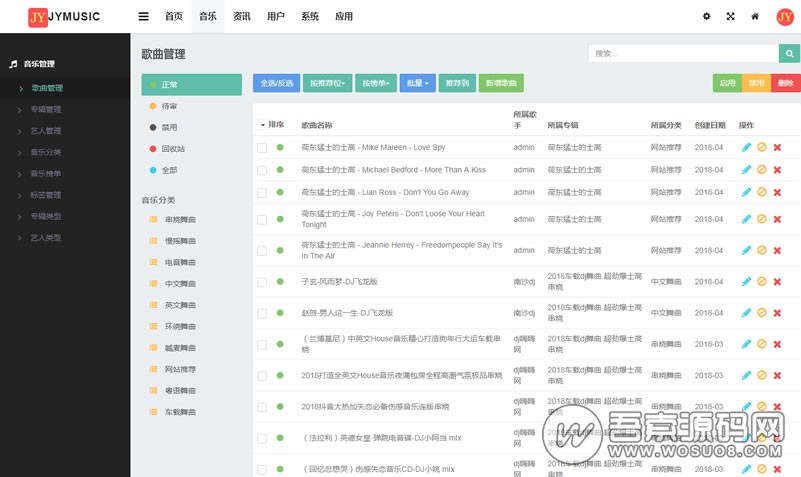Click the green search button

(789, 53)
